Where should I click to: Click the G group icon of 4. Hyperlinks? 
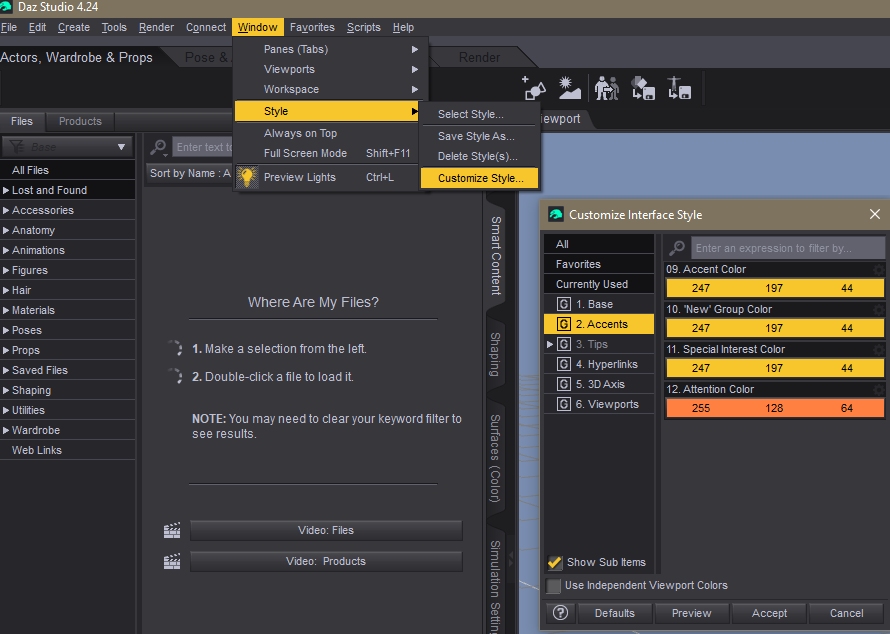[564, 364]
